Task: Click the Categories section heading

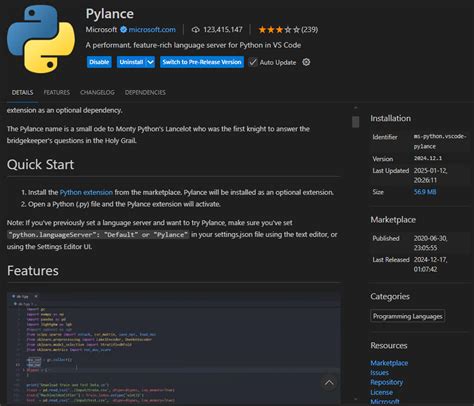Action: (390, 296)
